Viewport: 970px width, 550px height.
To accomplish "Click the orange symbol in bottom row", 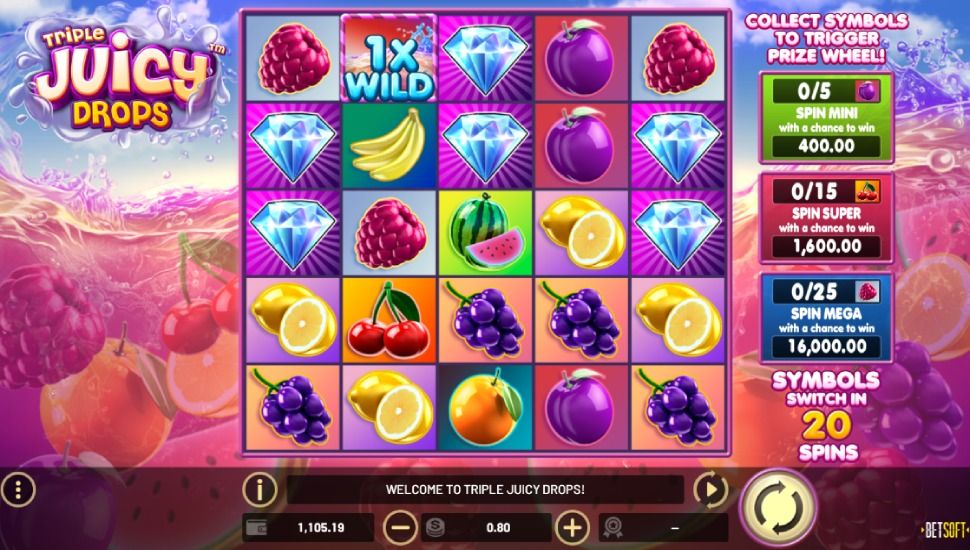I will [486, 407].
